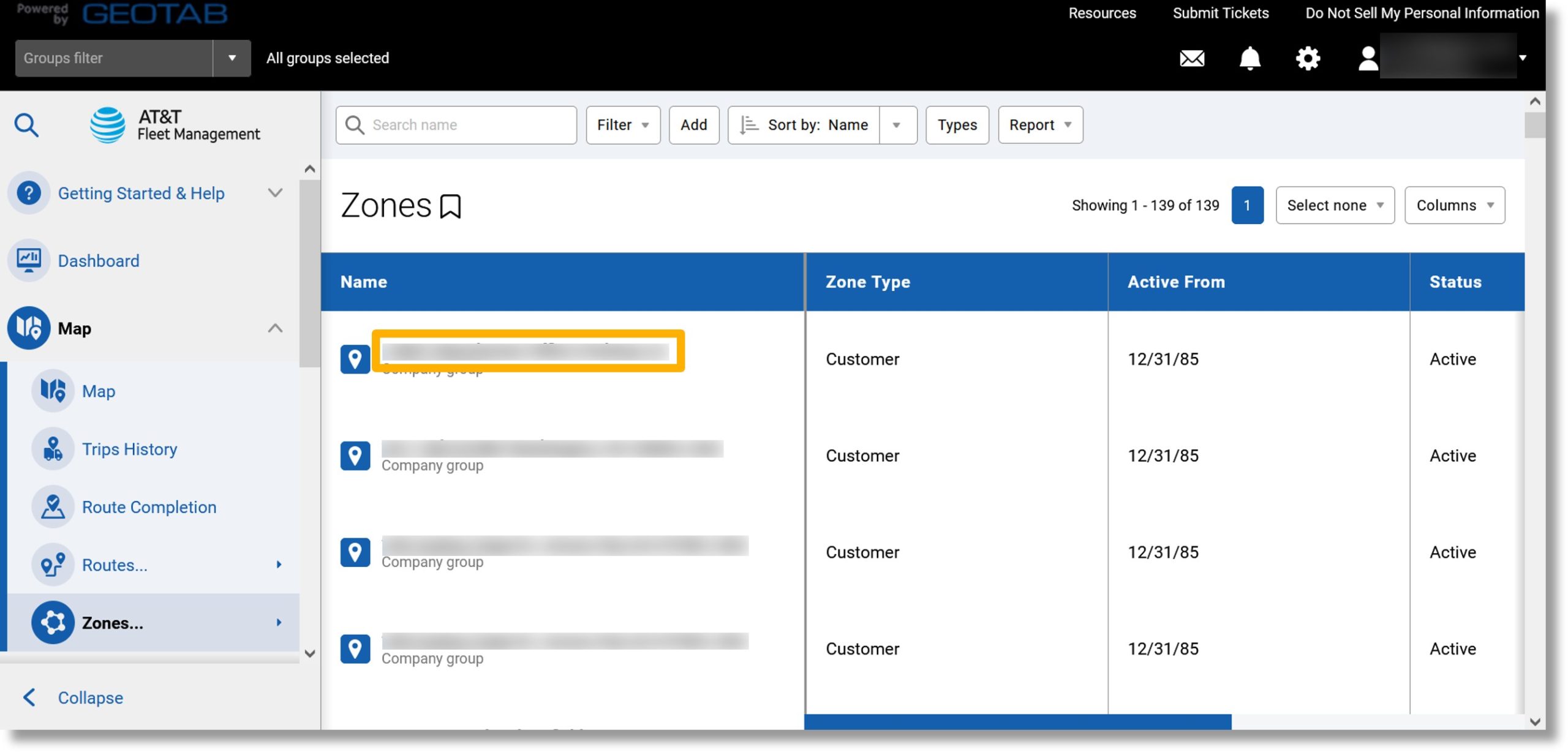Screen dimensions: 1568x752
Task: Click the bookmark icon next to Zones
Action: point(450,206)
